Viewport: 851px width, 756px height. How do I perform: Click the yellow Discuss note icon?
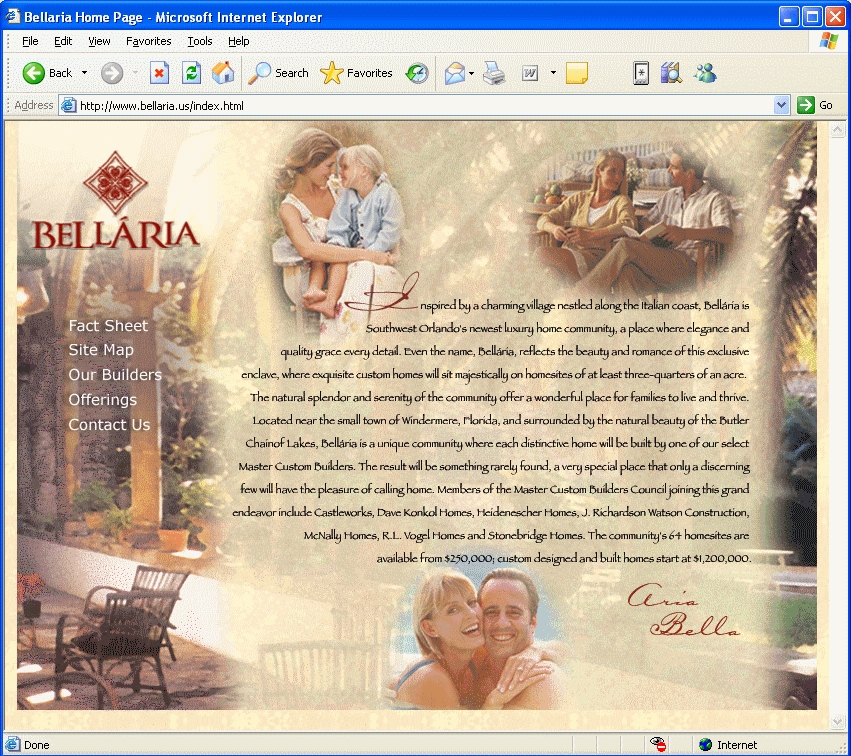[x=576, y=73]
